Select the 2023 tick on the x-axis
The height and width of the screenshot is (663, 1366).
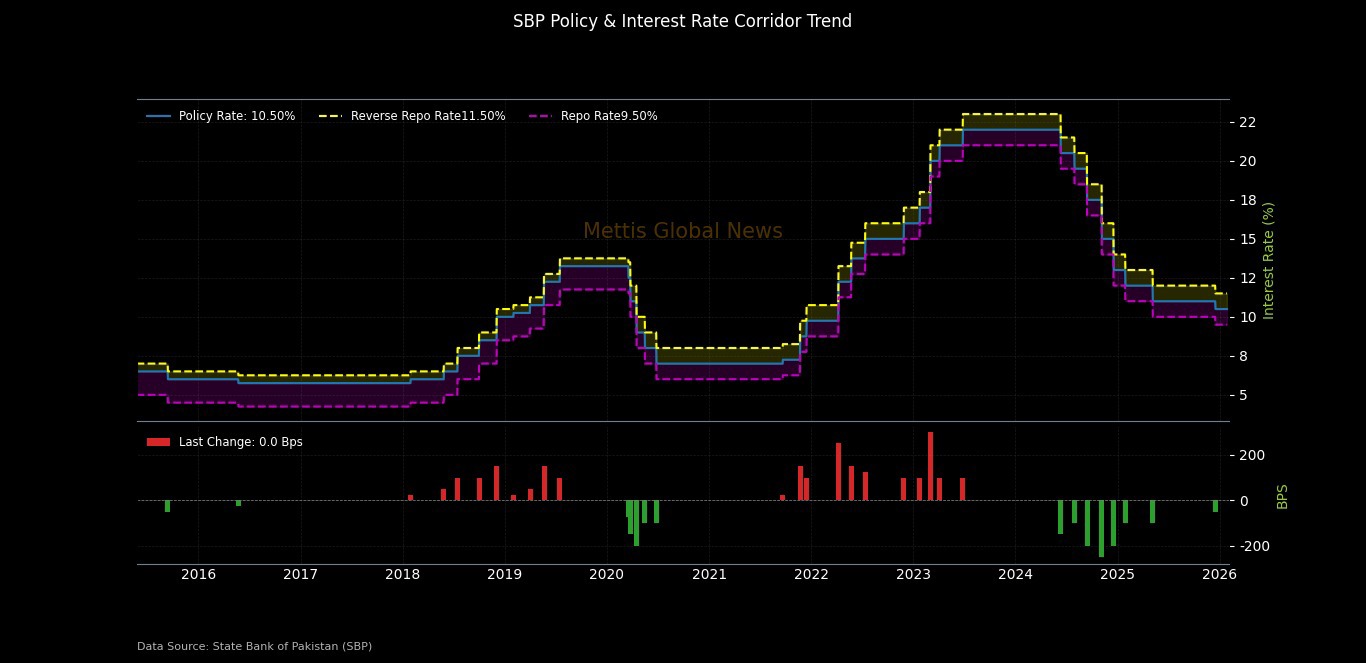click(x=913, y=574)
